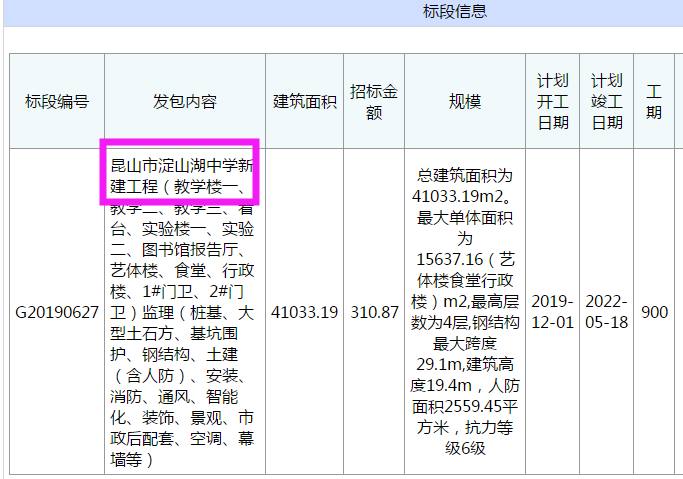Image resolution: width=683 pixels, height=479 pixels.
Task: Click the 昆山市淀山湖中学新建工程 contract content text
Action: pyautogui.click(x=182, y=176)
